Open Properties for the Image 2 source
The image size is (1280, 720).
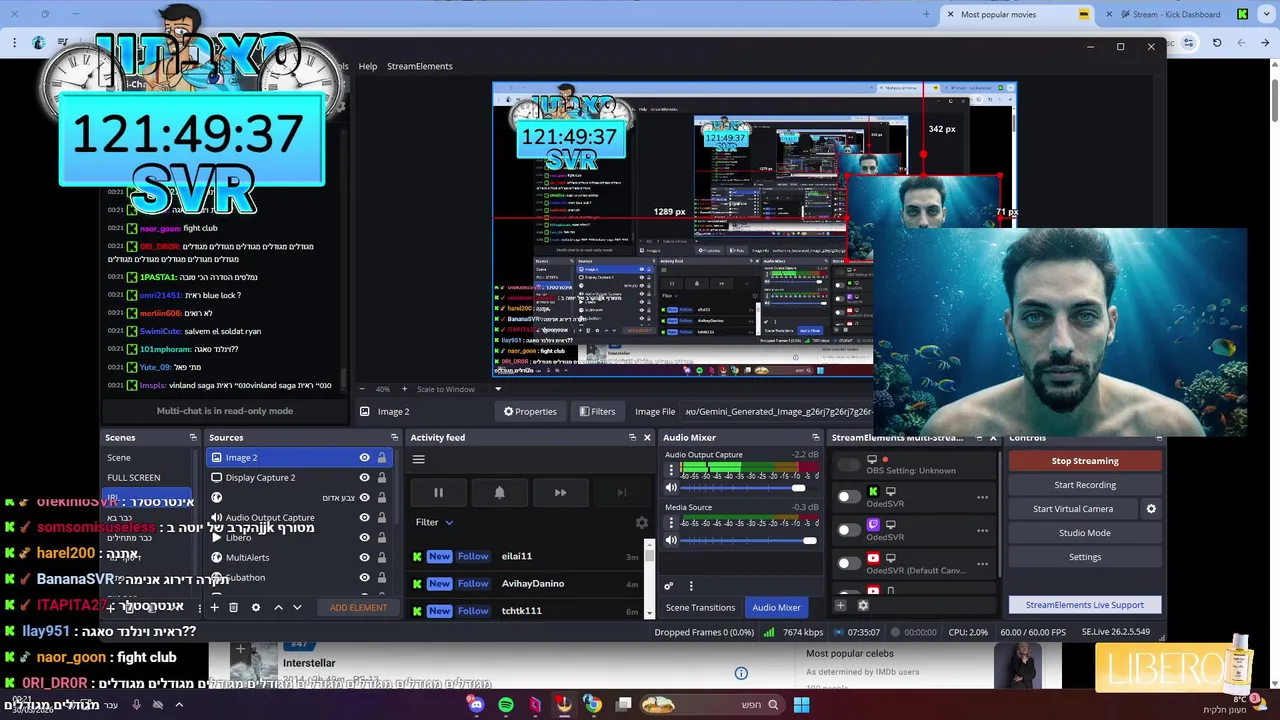coord(530,411)
